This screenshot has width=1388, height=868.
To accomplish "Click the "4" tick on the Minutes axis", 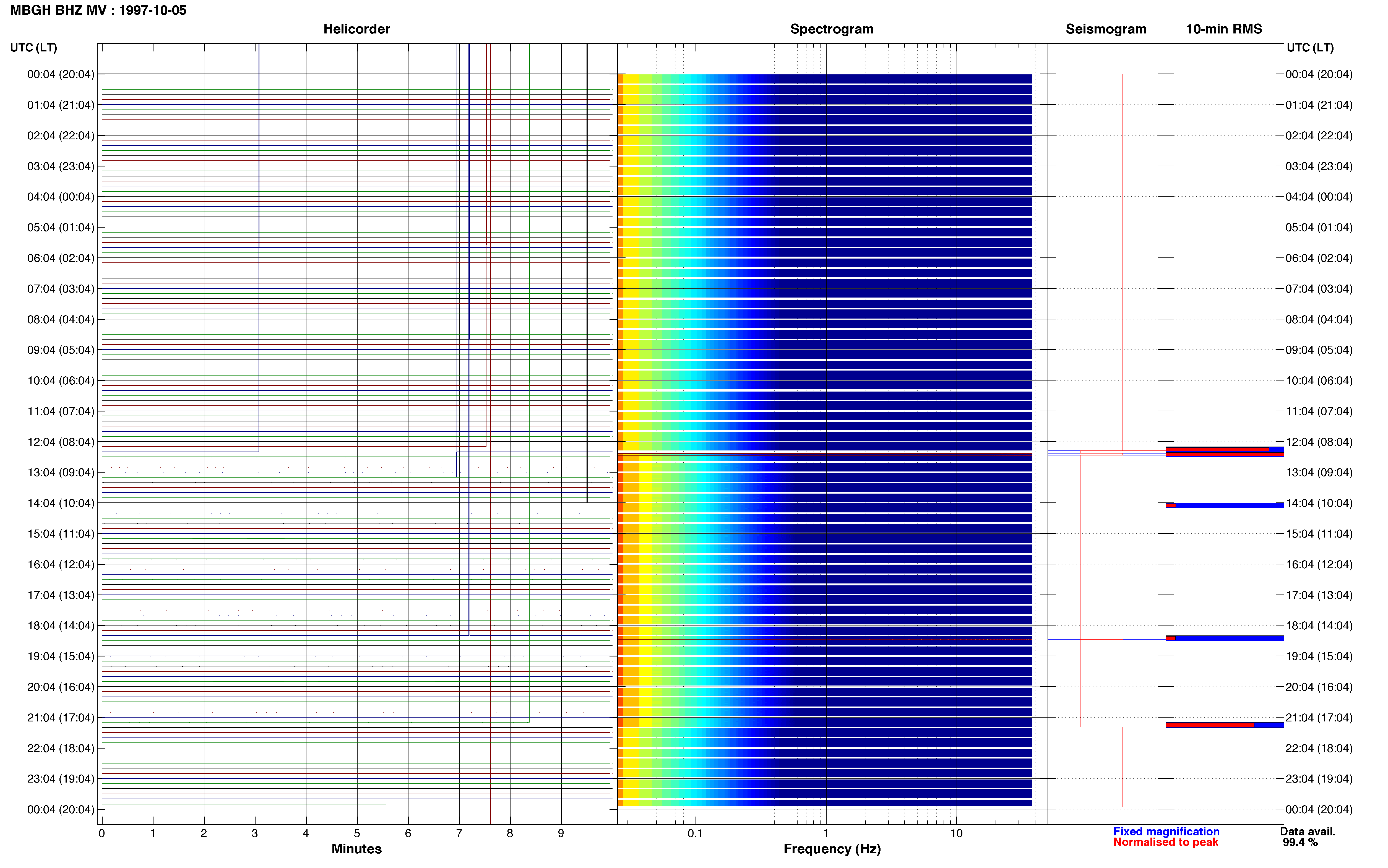I will [x=306, y=833].
